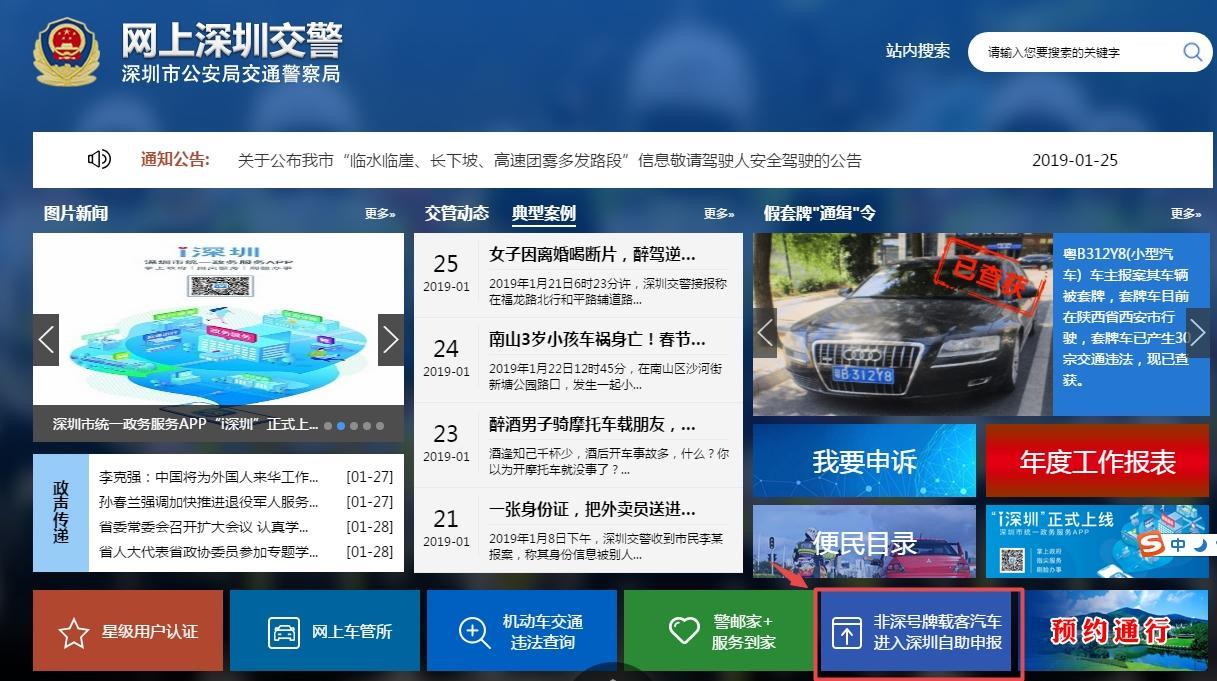This screenshot has width=1217, height=681.
Task: Expand 假套牌通缉令 via 更多 link
Action: coord(1186,214)
